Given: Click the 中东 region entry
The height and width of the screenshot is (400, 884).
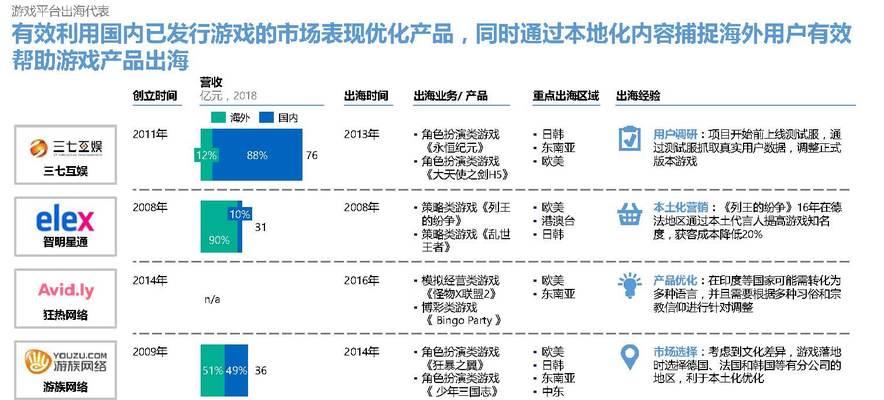Looking at the screenshot, I should 552,392.
